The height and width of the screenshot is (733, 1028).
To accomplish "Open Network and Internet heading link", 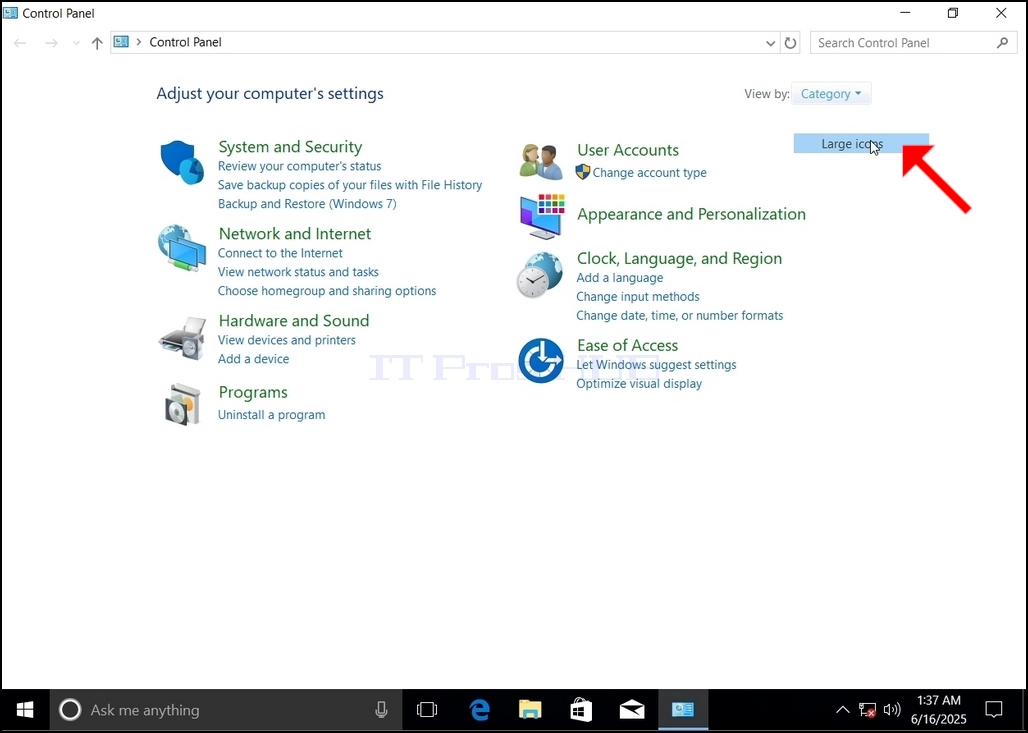I will (295, 233).
